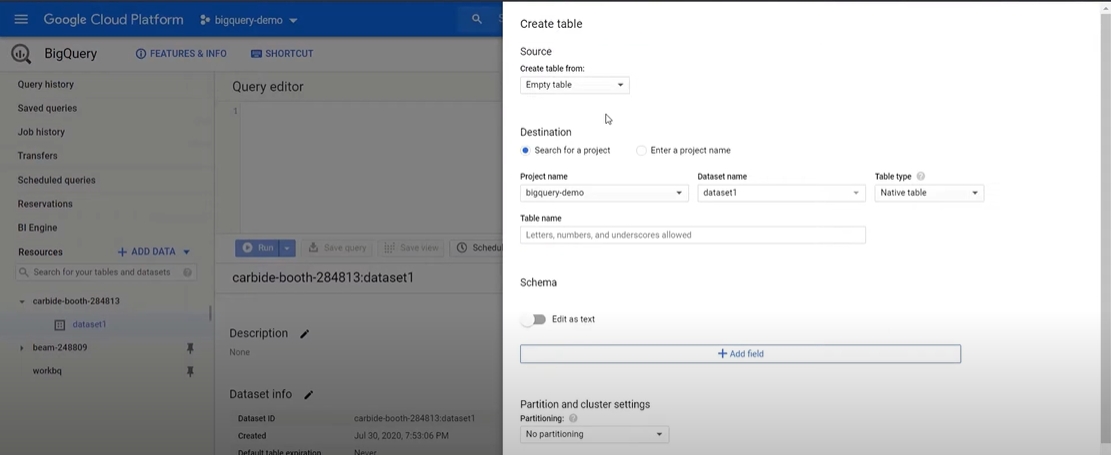Open the hamburger navigation menu
Viewport: 1111px width, 455px height.
(x=21, y=19)
